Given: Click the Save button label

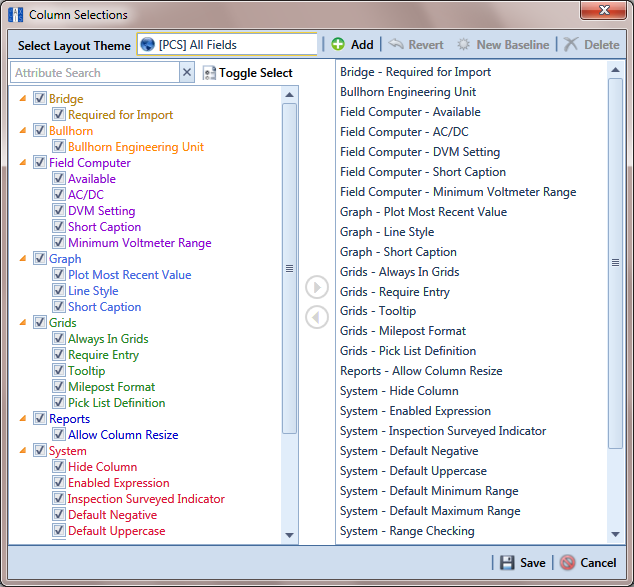Looking at the screenshot, I should coord(533,563).
